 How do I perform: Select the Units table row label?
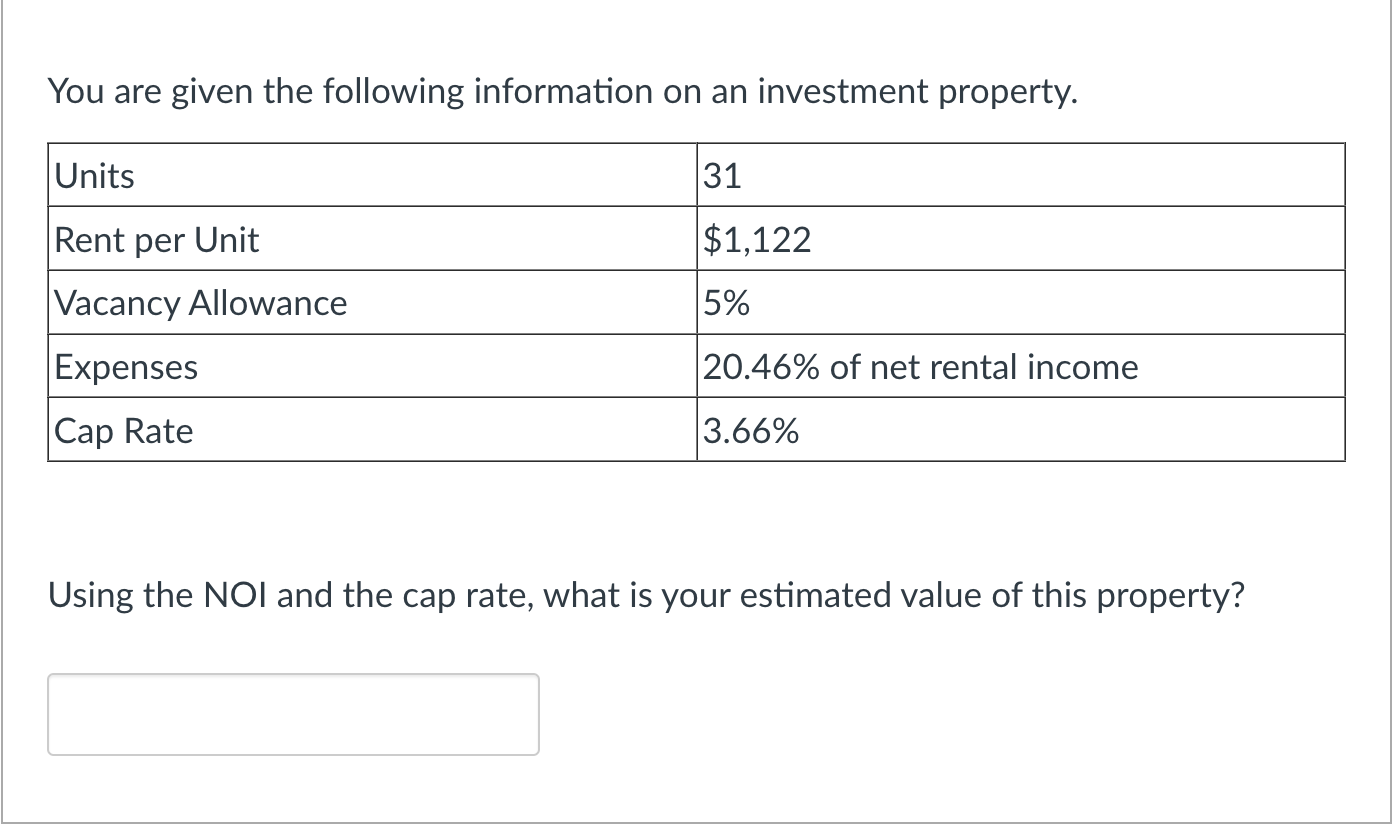(x=95, y=175)
